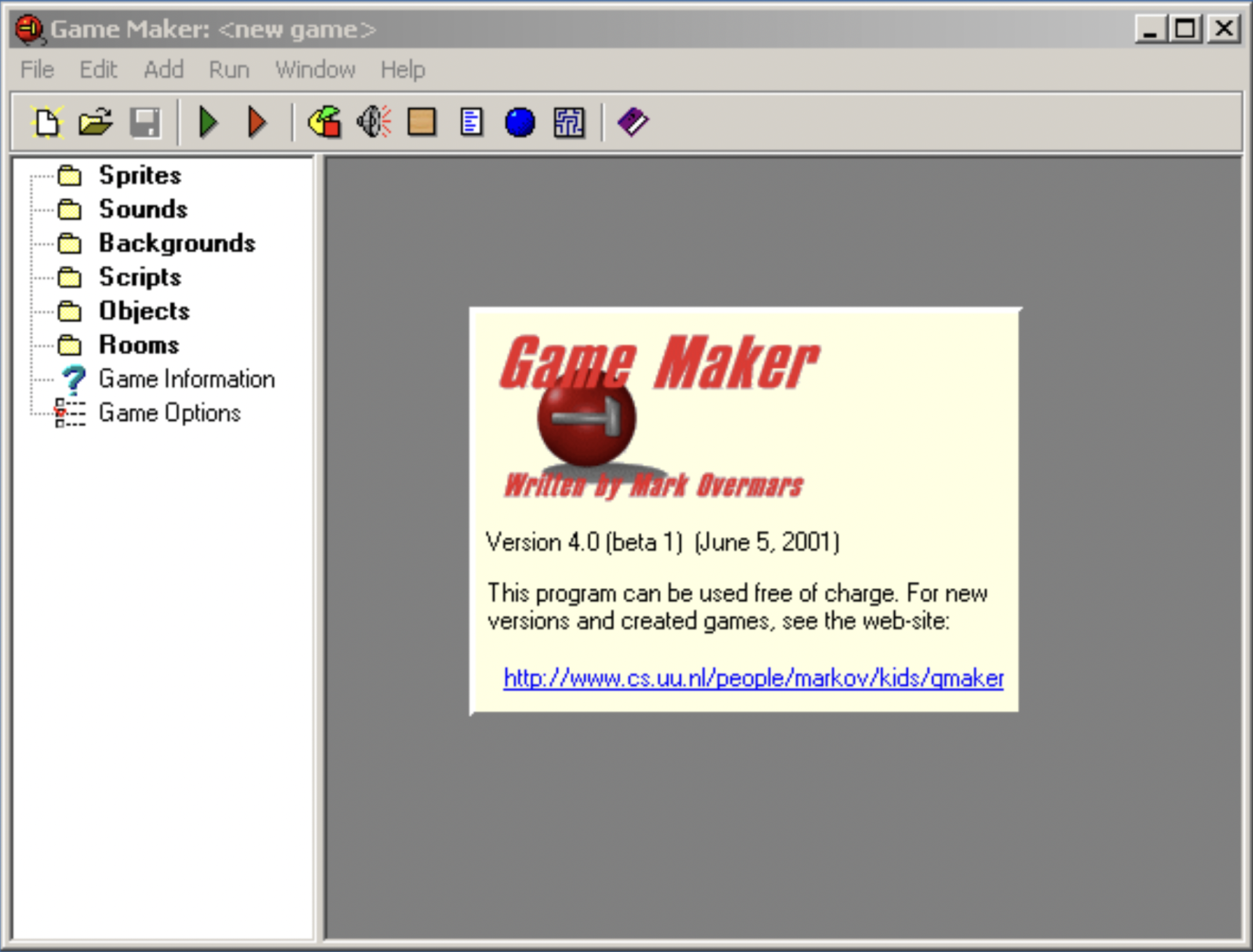1253x952 pixels.
Task: Add a script using document icon
Action: (x=471, y=122)
